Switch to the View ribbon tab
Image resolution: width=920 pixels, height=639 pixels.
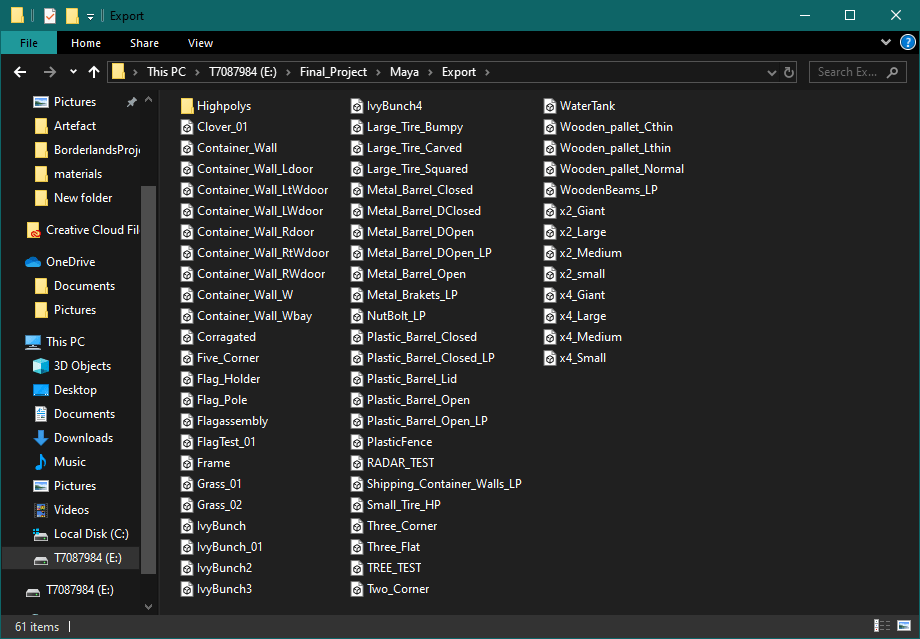point(200,43)
